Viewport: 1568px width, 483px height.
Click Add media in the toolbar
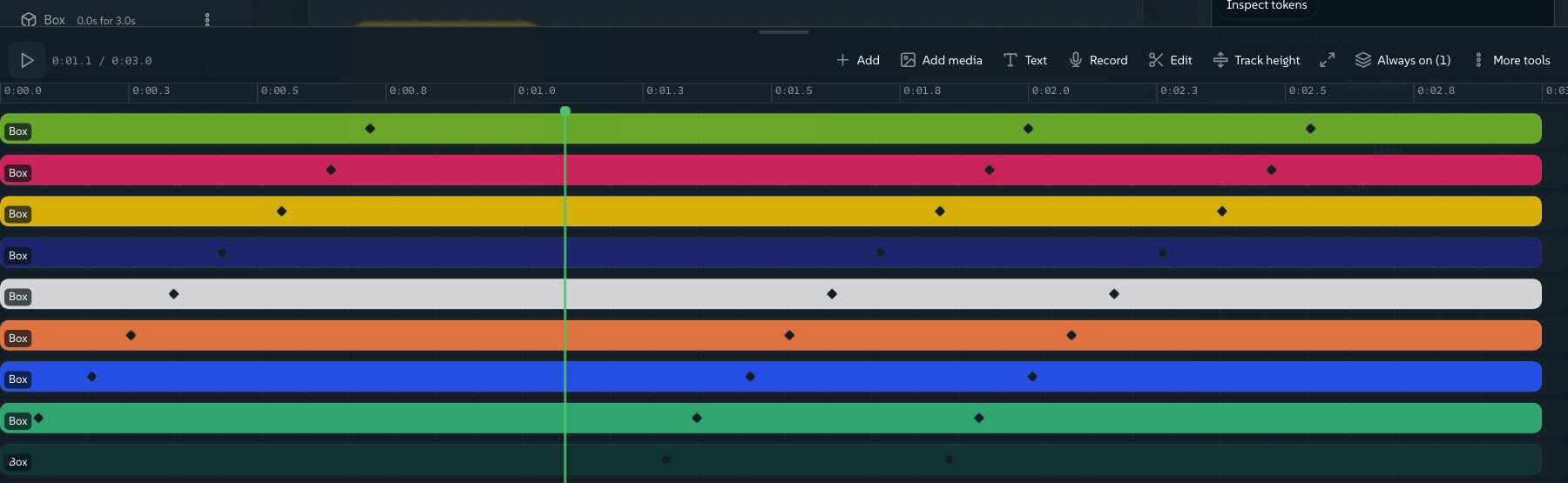click(x=941, y=60)
